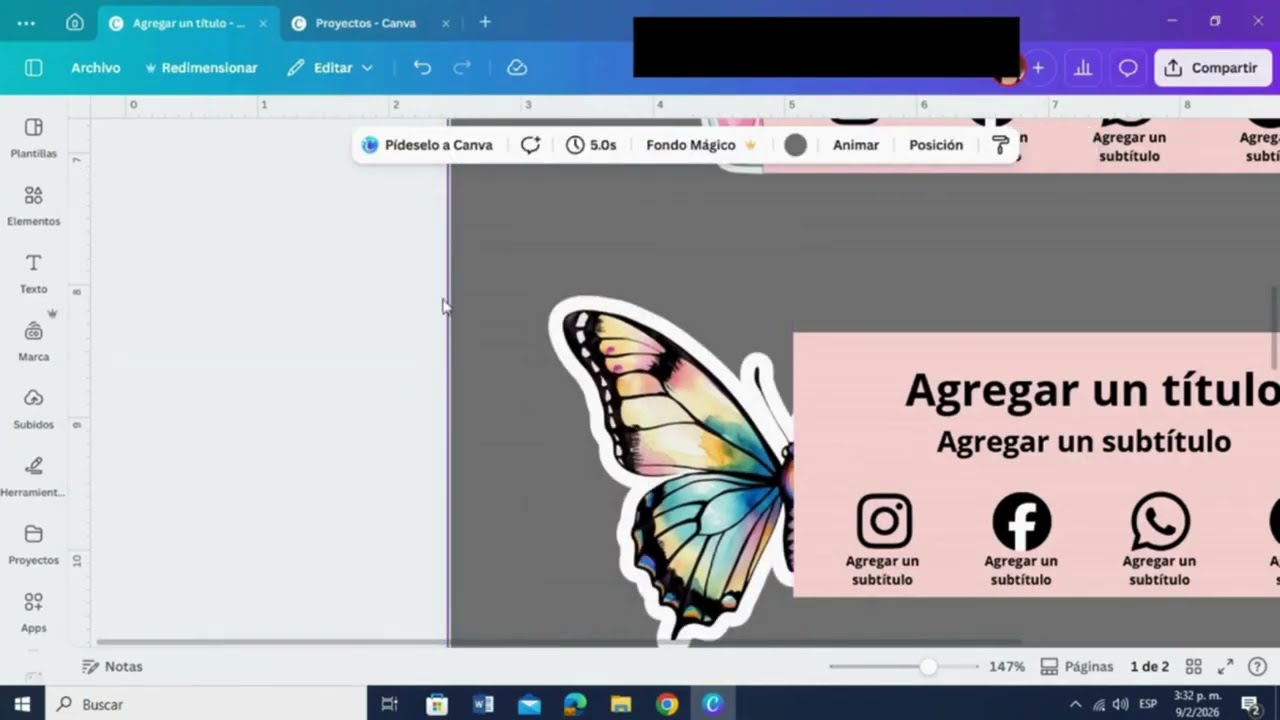This screenshot has width=1280, height=720.
Task: Open the analytics chart icon
Action: tap(1083, 67)
